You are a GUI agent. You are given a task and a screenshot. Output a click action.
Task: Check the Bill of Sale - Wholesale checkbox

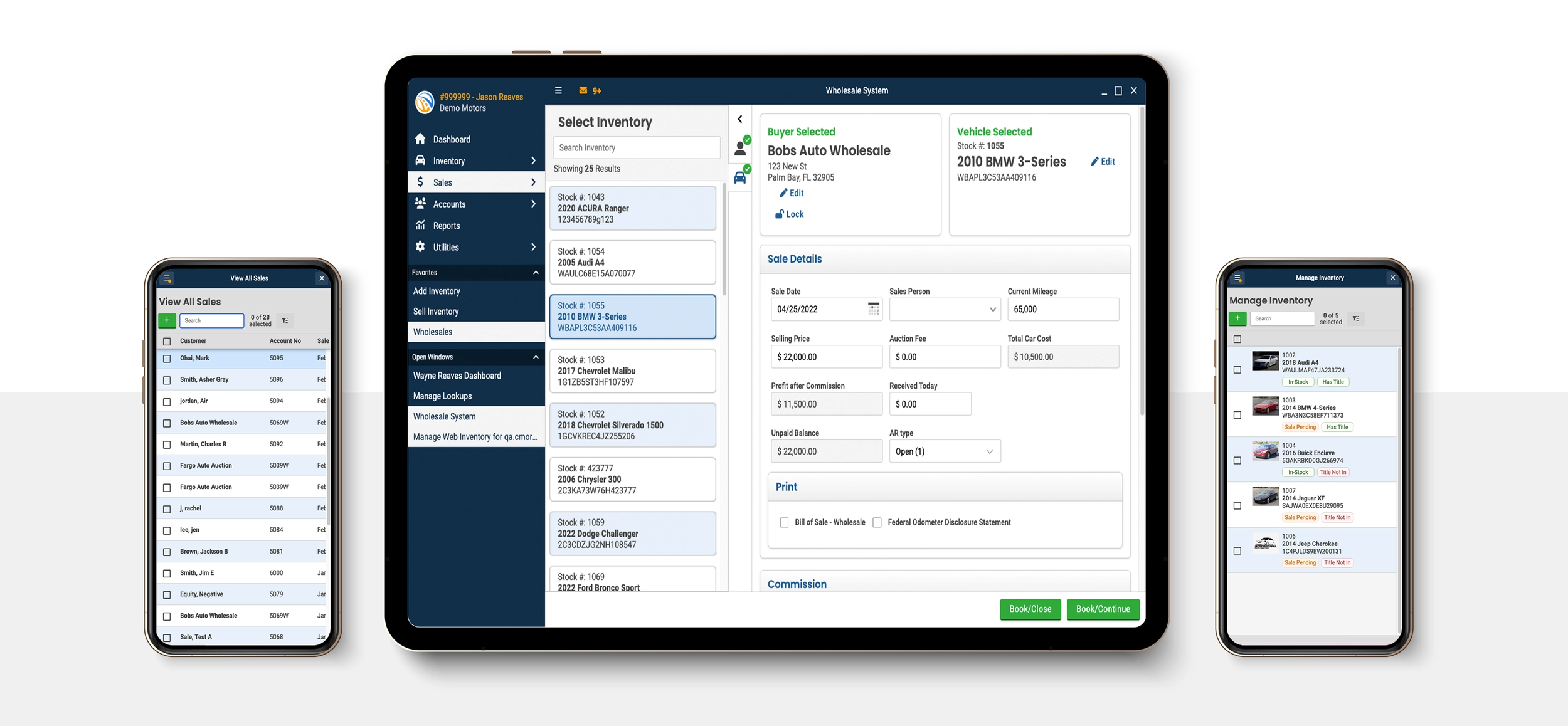pyautogui.click(x=783, y=522)
